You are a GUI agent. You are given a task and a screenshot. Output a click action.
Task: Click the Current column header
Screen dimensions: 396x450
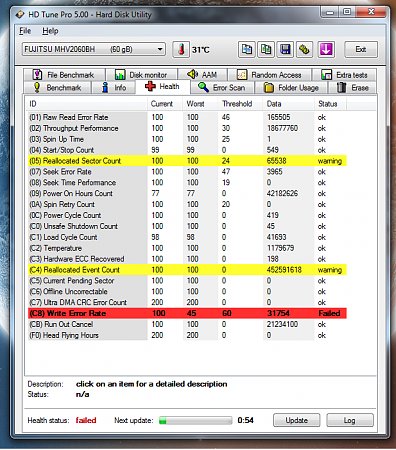(165, 104)
